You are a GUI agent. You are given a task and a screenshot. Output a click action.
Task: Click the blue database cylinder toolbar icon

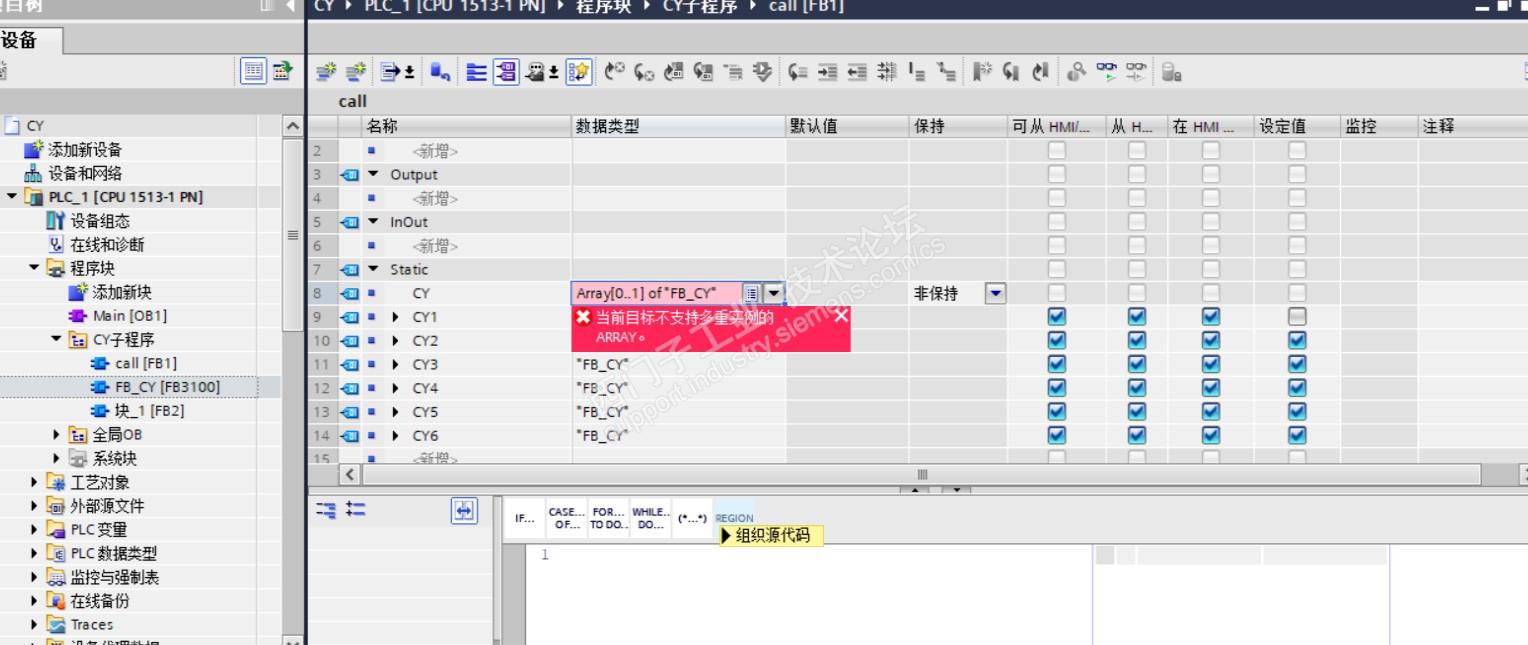pos(439,72)
